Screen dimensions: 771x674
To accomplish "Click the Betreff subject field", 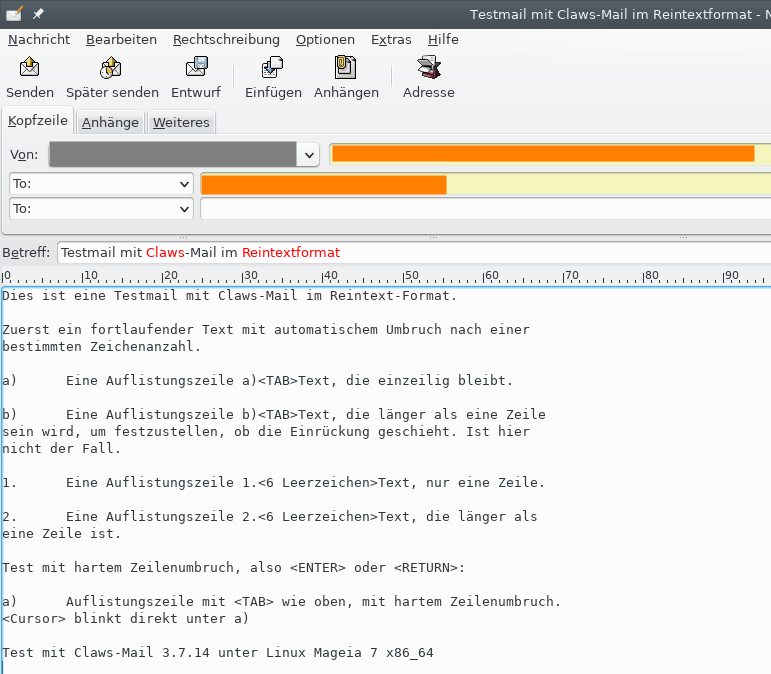I will (x=414, y=253).
